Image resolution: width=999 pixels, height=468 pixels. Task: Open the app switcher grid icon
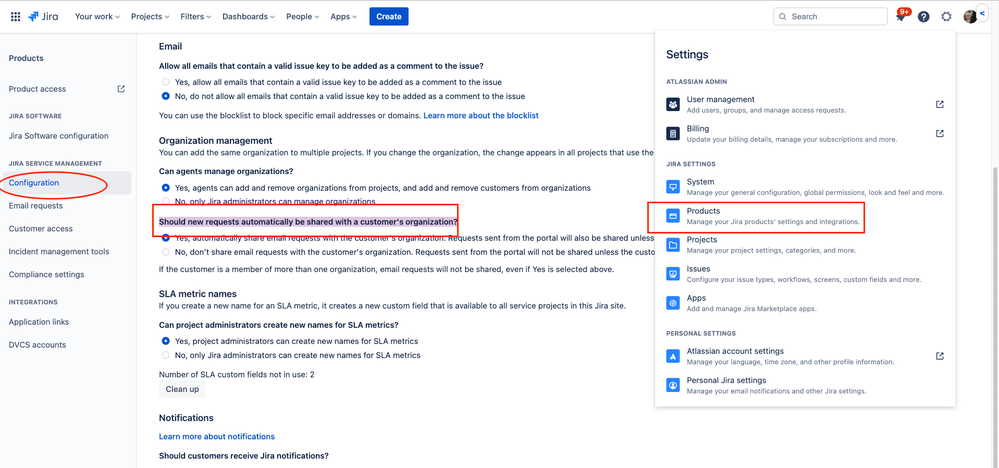(x=15, y=17)
